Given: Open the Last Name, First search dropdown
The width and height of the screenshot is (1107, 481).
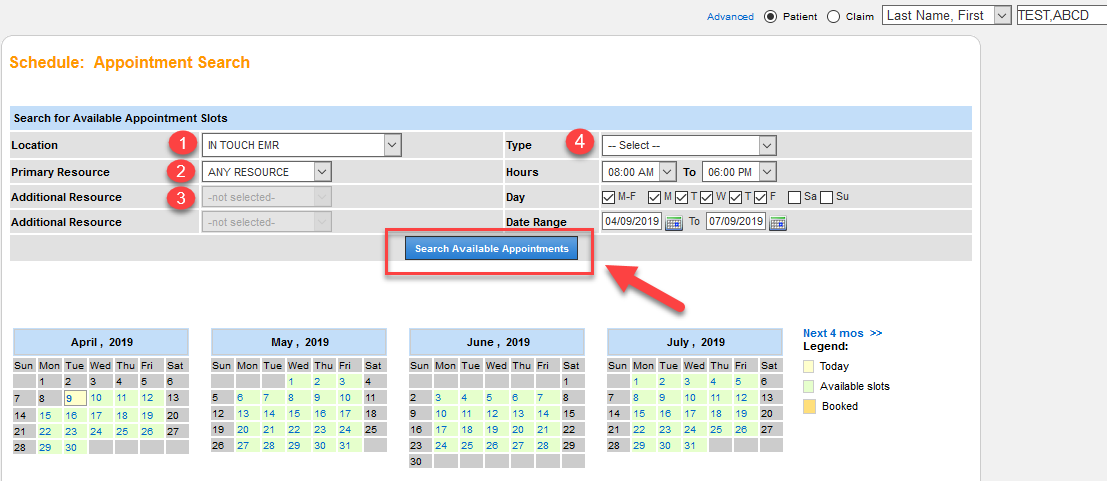Looking at the screenshot, I should (x=947, y=16).
